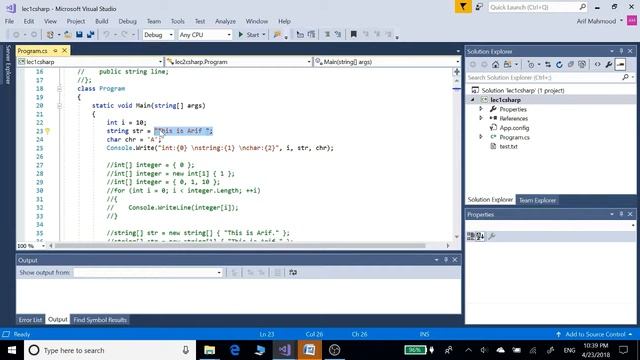Switch to the Error List tab
The width and height of the screenshot is (640, 360).
30,320
